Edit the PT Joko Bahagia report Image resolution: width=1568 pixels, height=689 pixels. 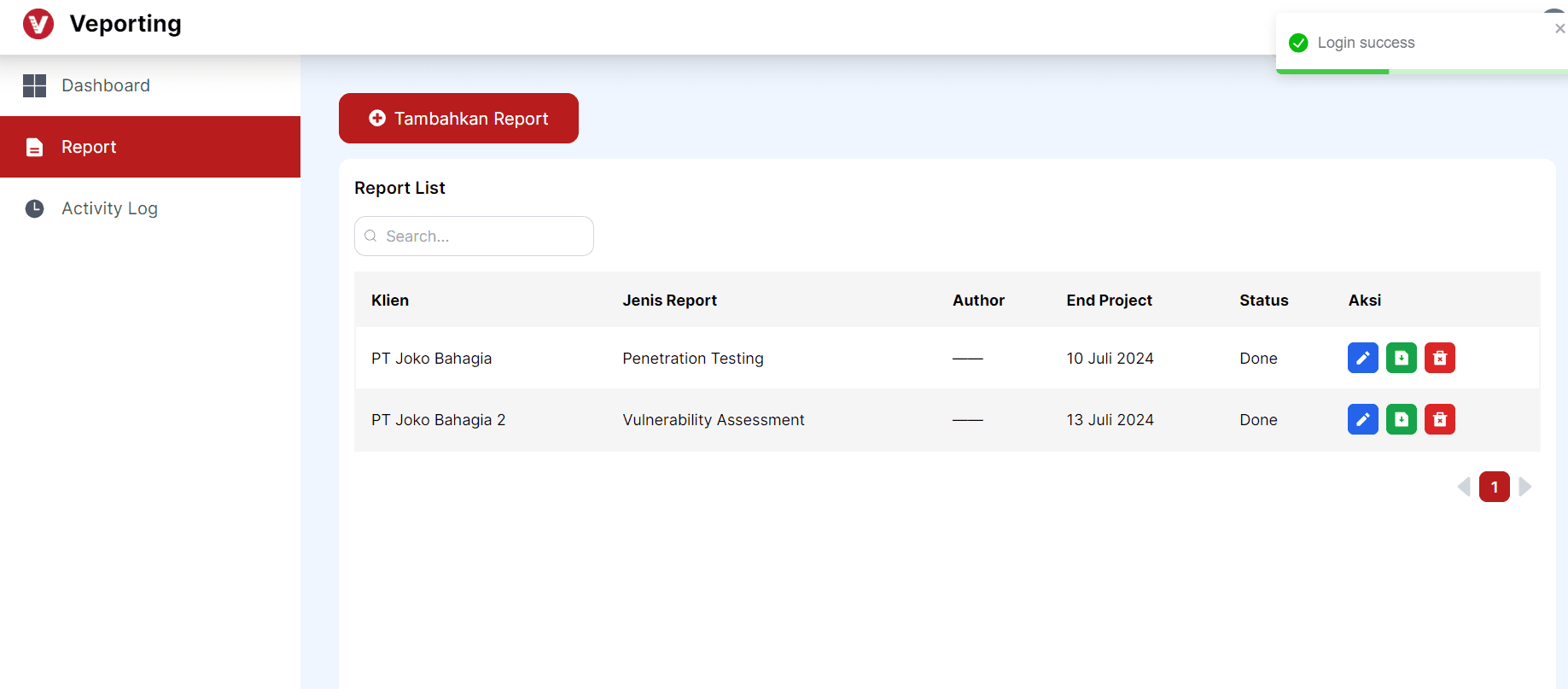pyautogui.click(x=1363, y=358)
